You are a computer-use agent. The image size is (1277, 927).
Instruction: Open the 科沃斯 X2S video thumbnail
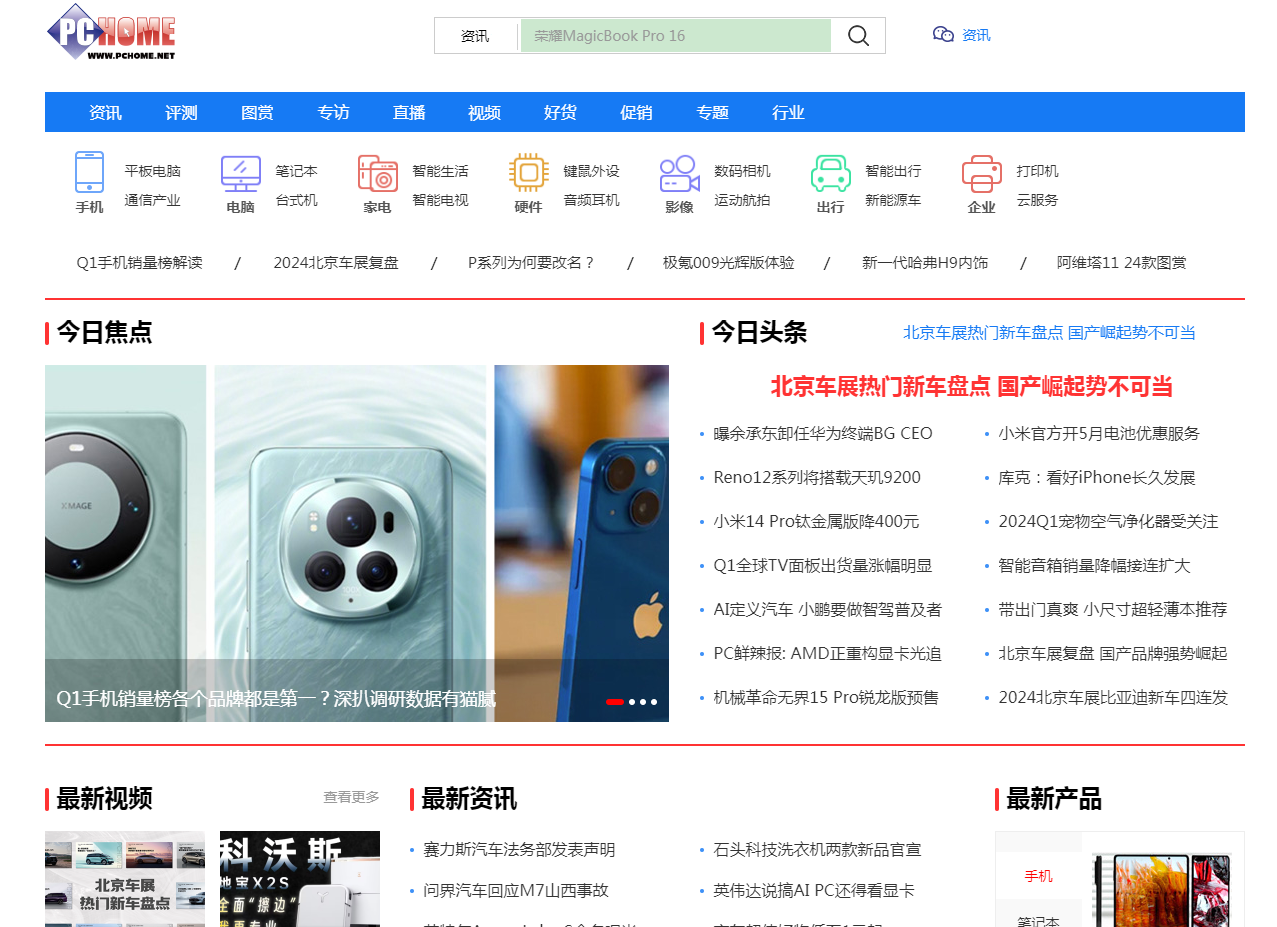pos(300,879)
